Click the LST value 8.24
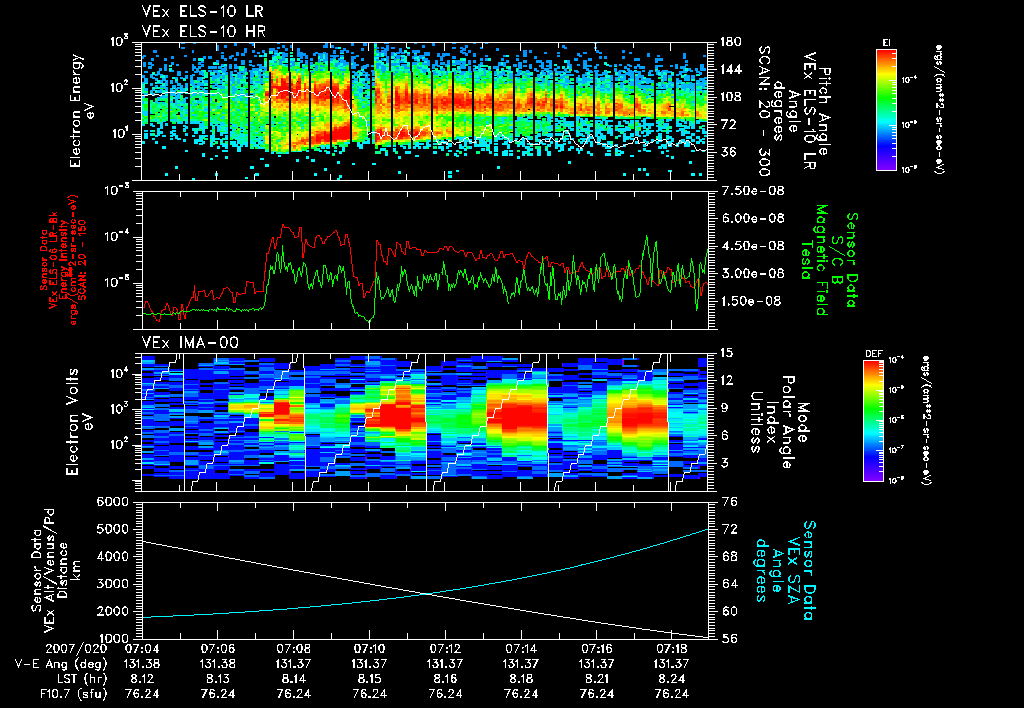Screen dimensions: 1024x708 click(672, 680)
